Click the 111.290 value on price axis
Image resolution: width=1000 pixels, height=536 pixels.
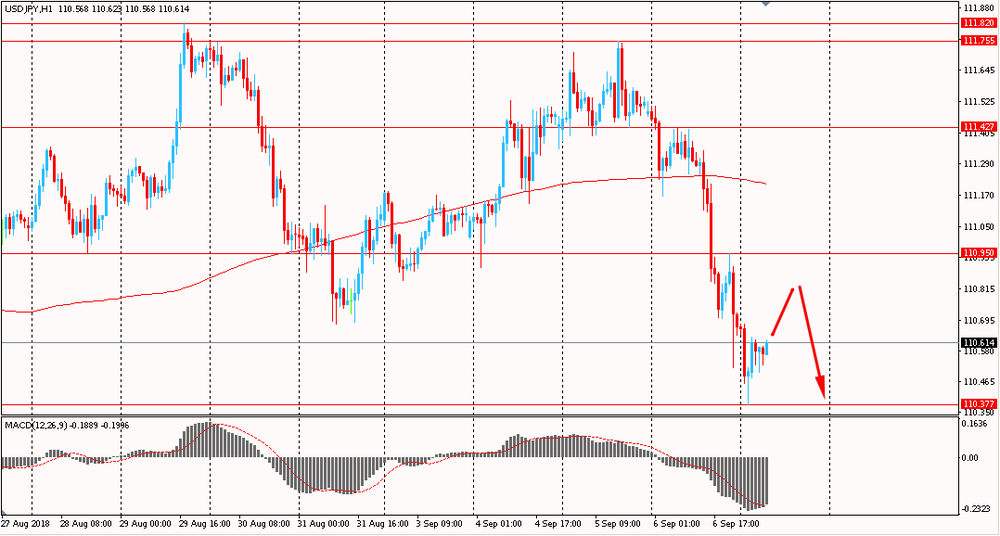point(980,165)
